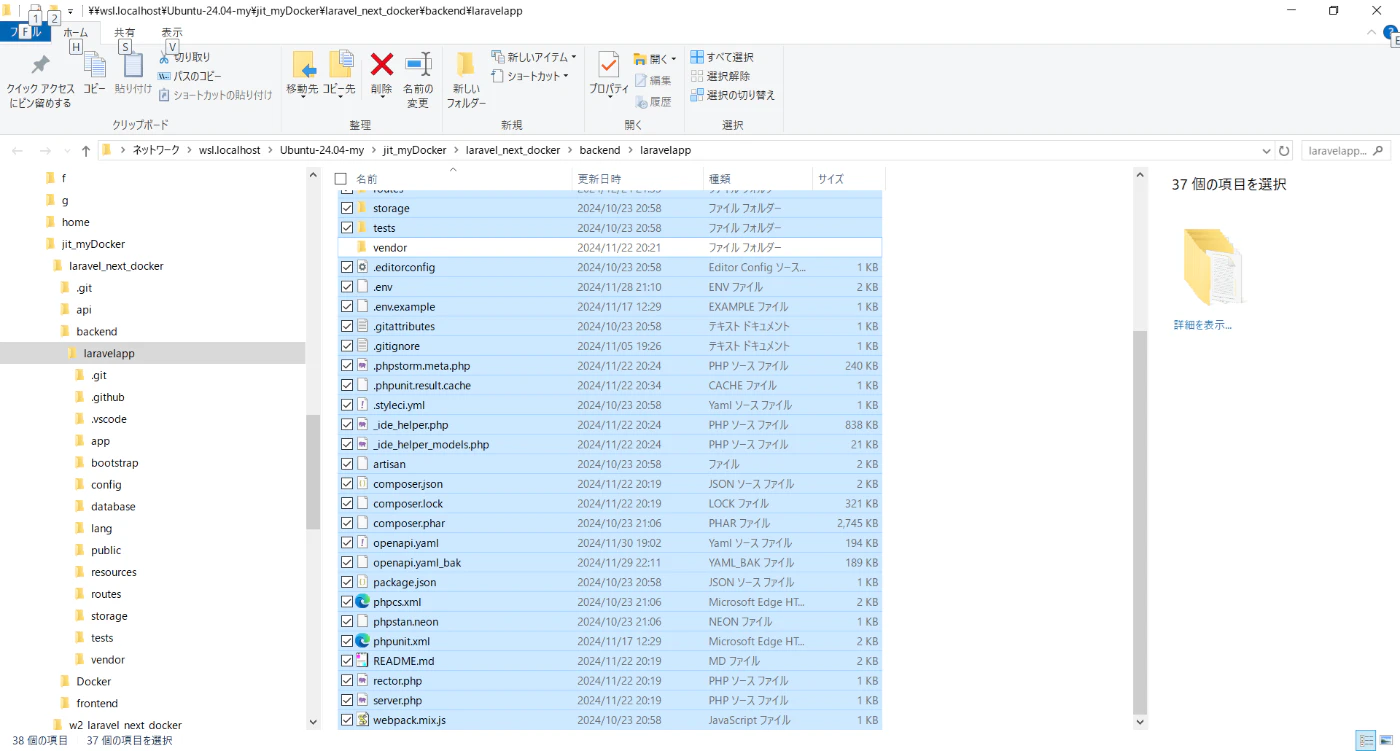This screenshot has height=751, width=1400.
Task: Click Select all (すべて選択)
Action: pos(722,57)
